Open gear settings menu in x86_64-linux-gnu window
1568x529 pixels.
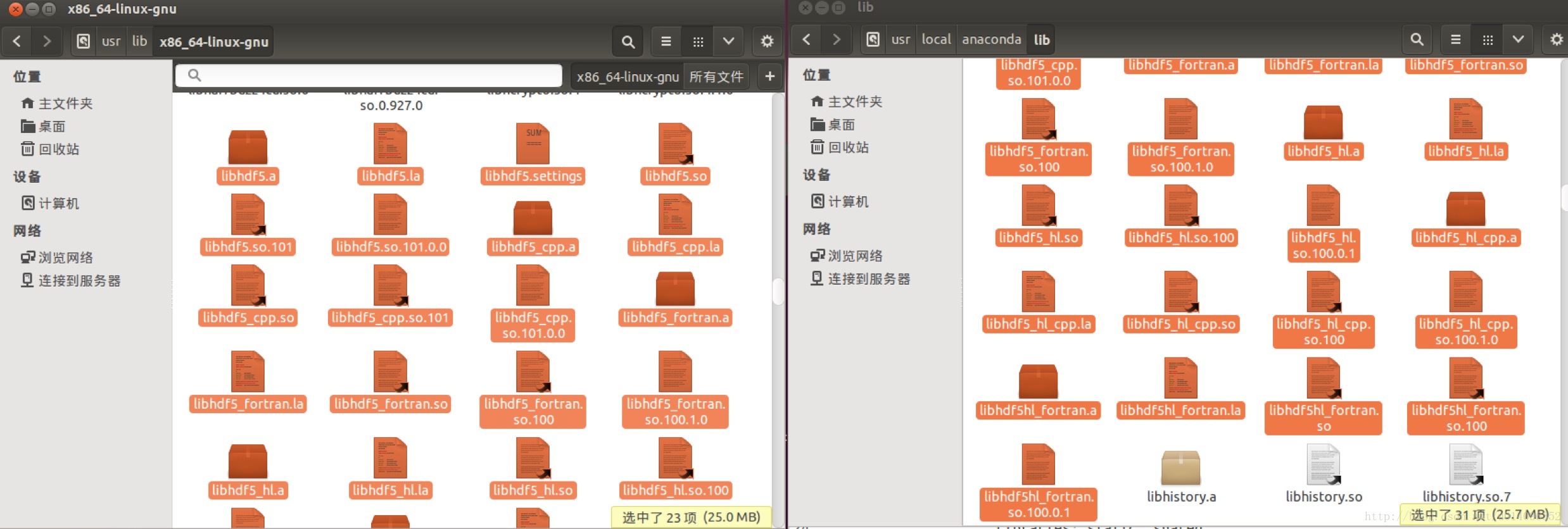(767, 42)
